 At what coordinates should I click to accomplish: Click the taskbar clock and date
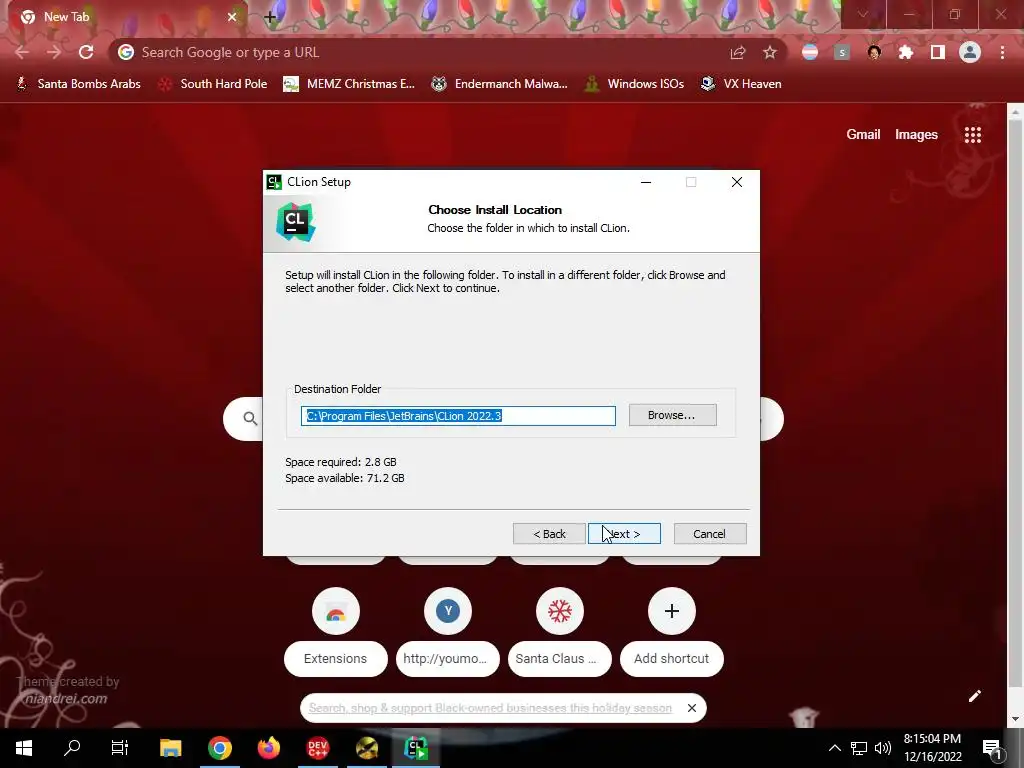(x=933, y=748)
